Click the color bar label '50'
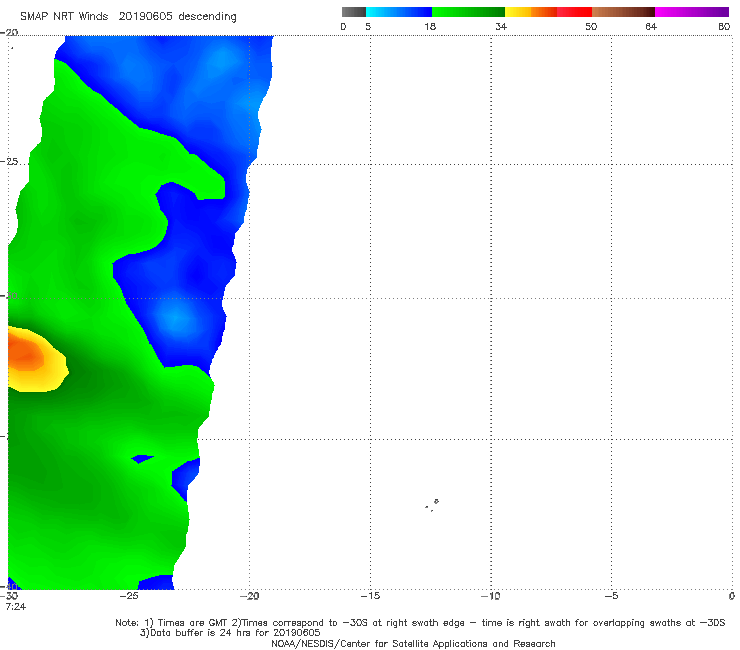Viewport: 740px width, 650px height. coord(591,27)
